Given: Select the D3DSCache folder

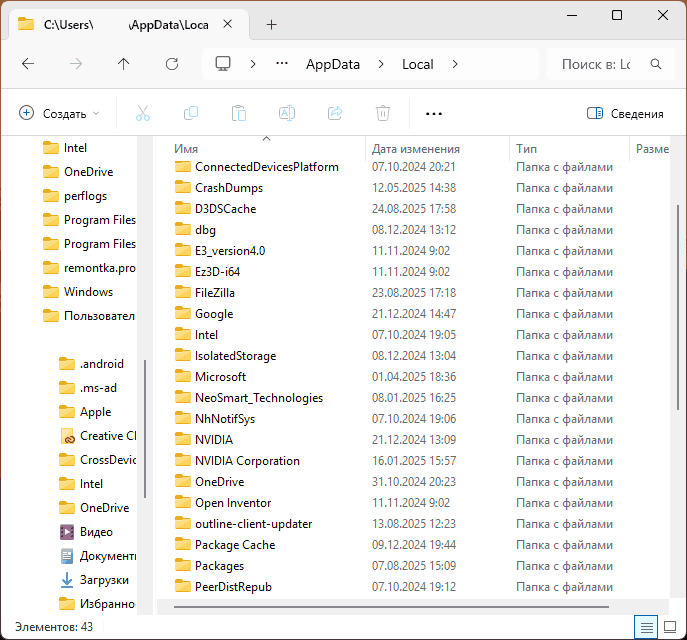Looking at the screenshot, I should click(215, 209).
